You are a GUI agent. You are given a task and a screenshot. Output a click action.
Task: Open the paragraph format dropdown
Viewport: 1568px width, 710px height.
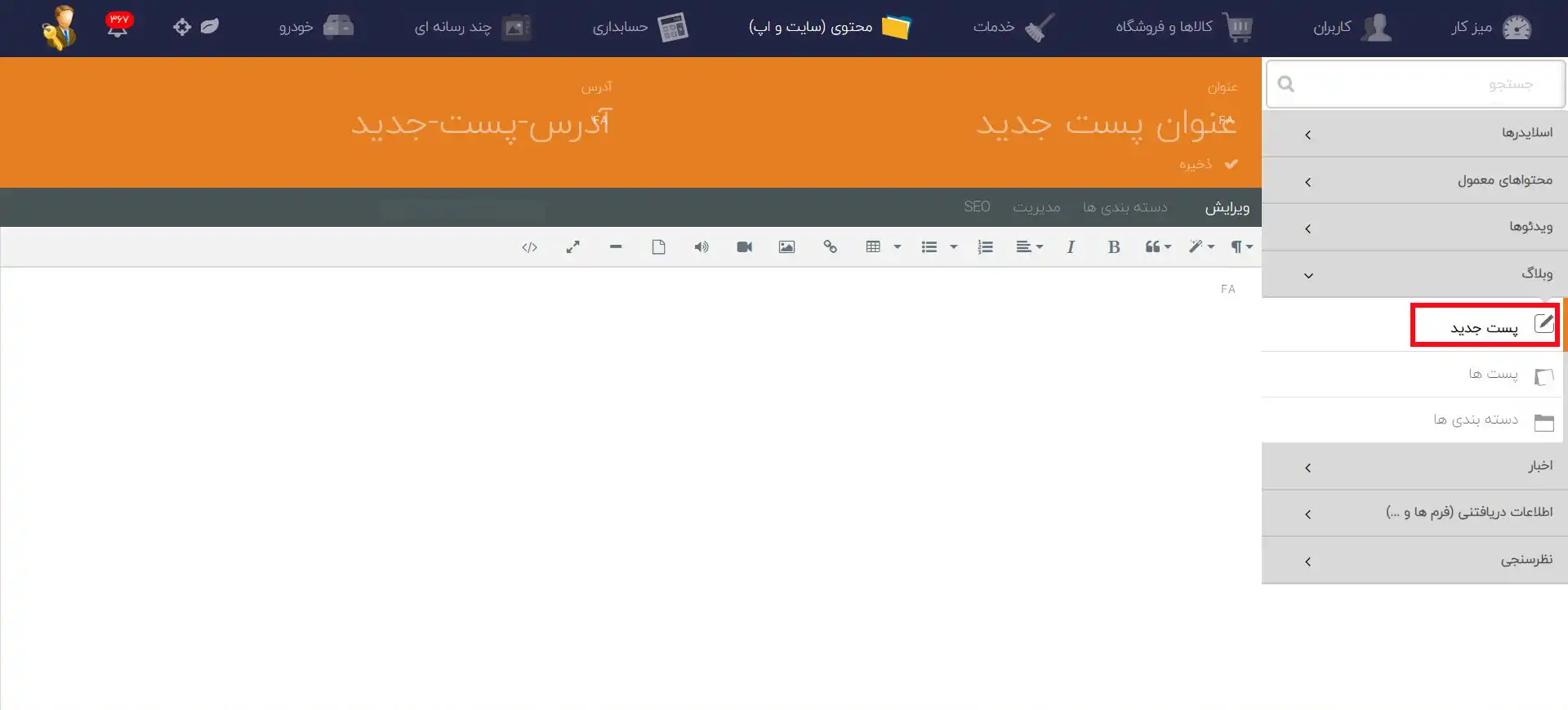pyautogui.click(x=1242, y=247)
